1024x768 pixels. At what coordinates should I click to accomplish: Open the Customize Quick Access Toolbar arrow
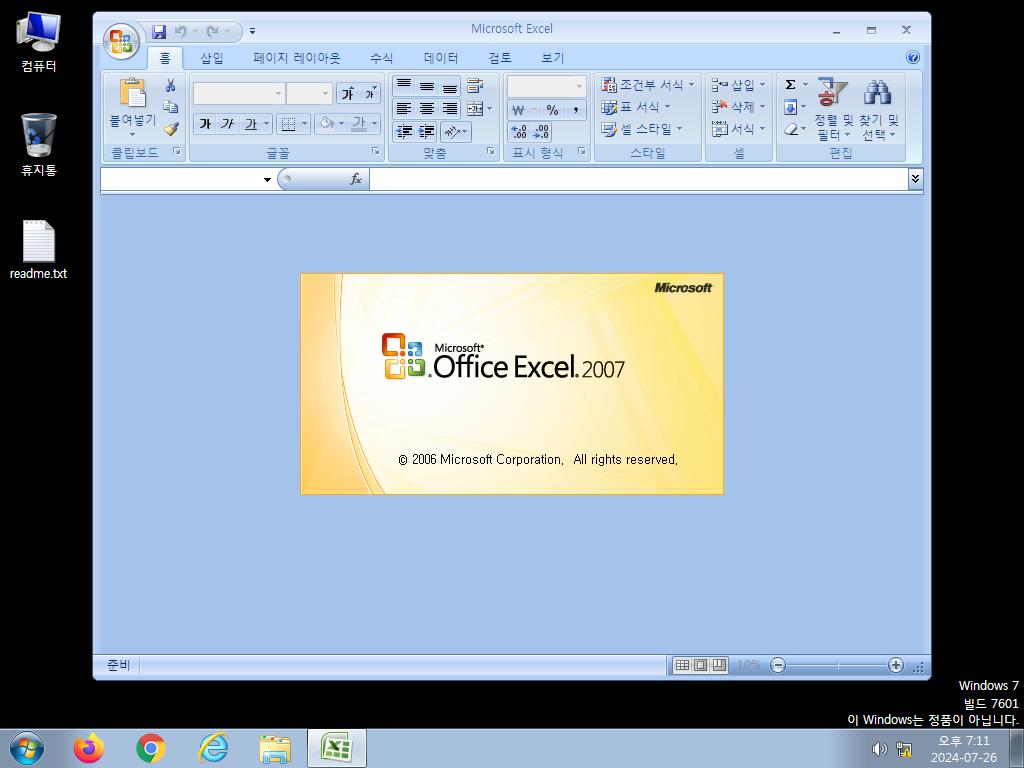pyautogui.click(x=252, y=31)
